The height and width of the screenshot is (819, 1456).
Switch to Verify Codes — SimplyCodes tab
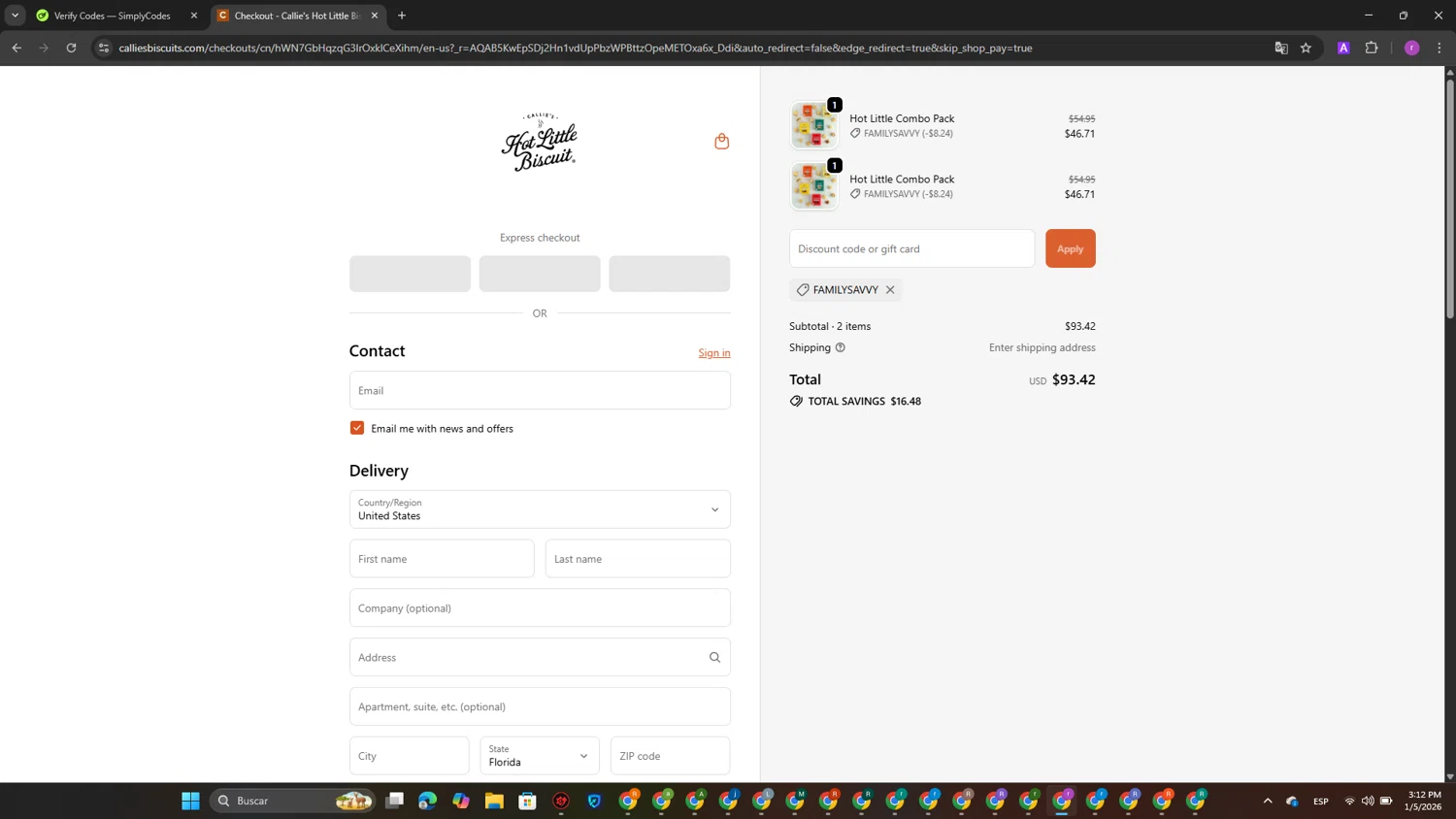pyautogui.click(x=113, y=16)
